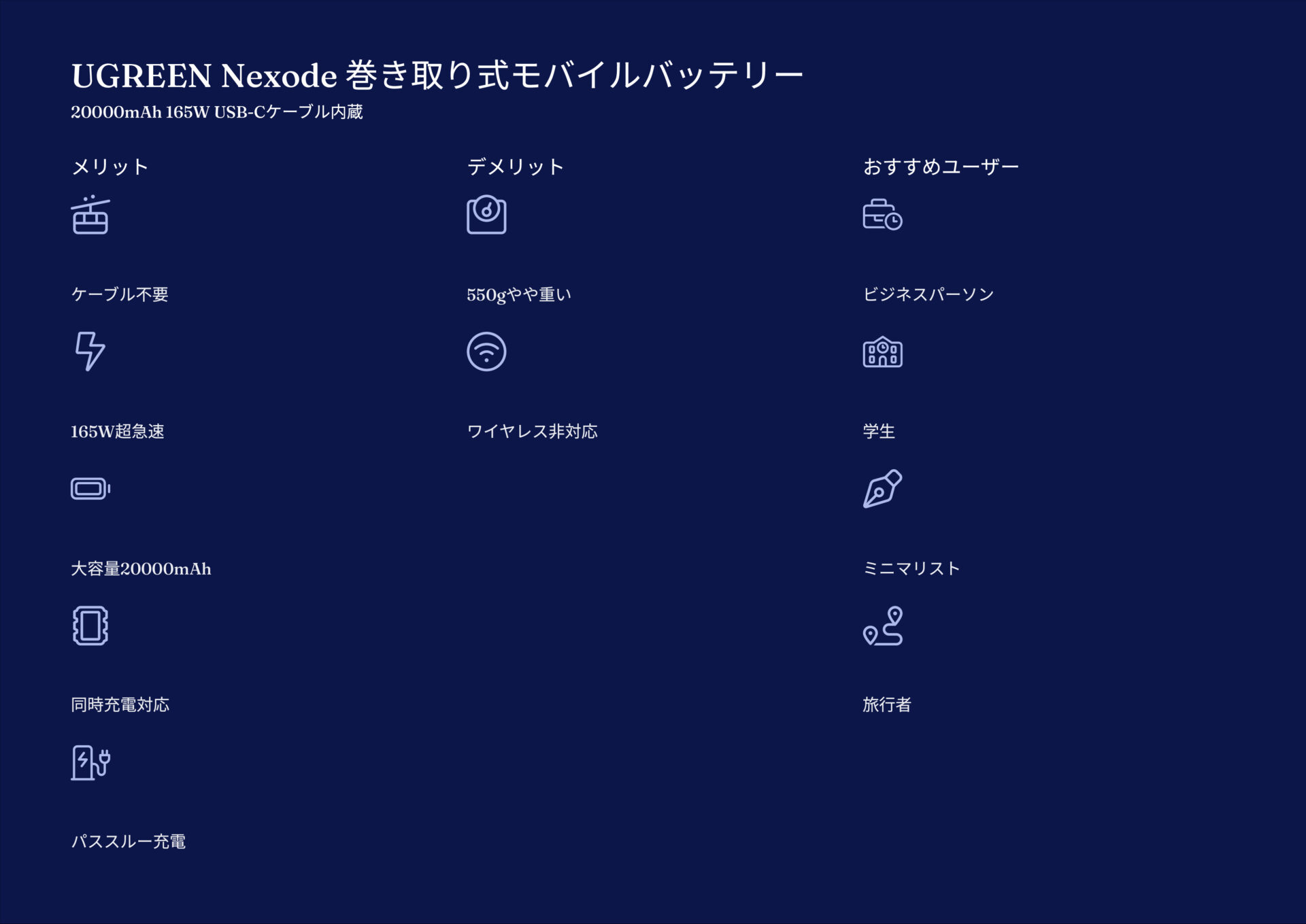
Task: Click the battery icon under 165W超急速
Action: [90, 488]
